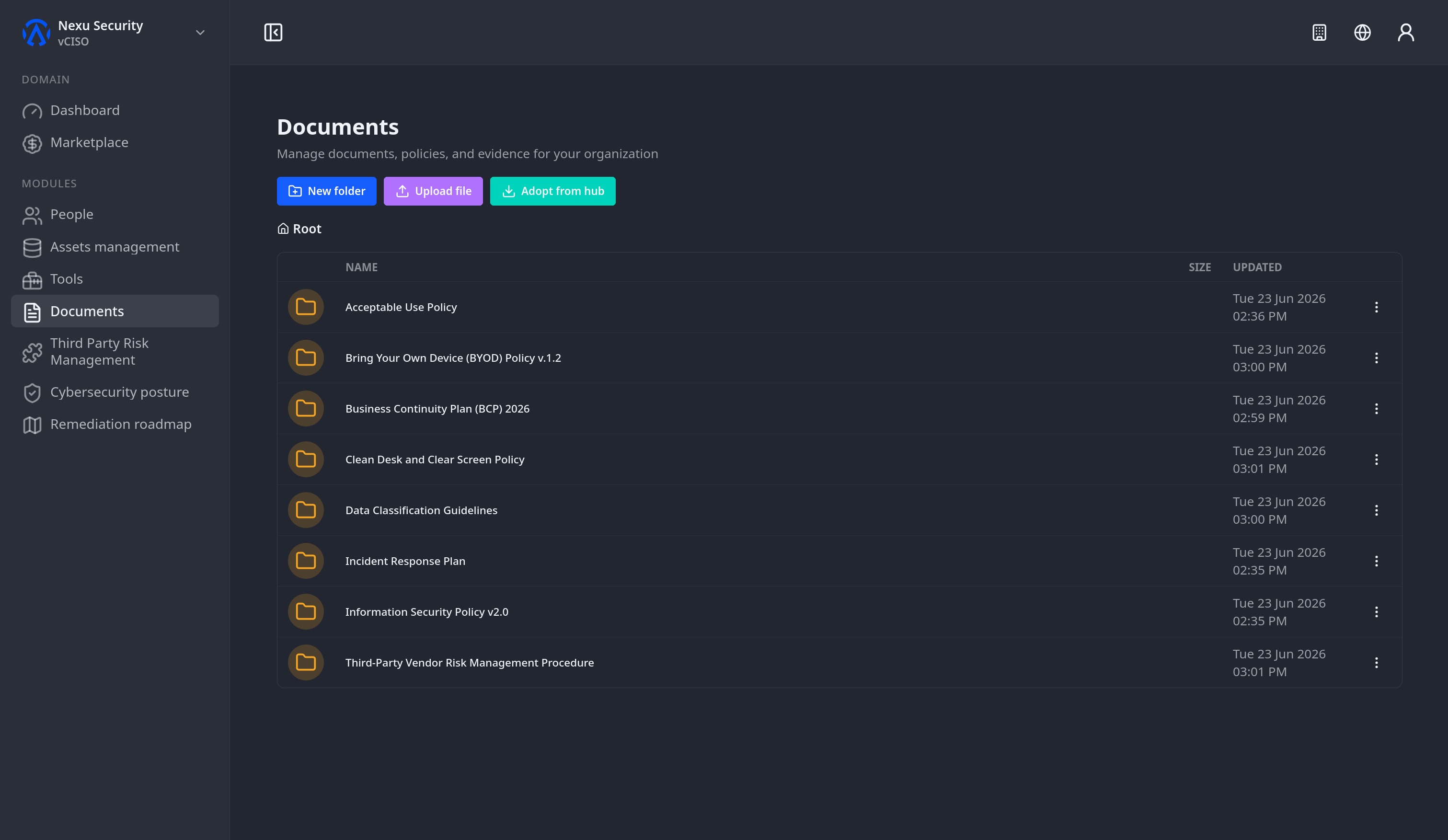This screenshot has width=1448, height=840.
Task: Open Acceptable Use Policy folder name
Action: coord(401,307)
